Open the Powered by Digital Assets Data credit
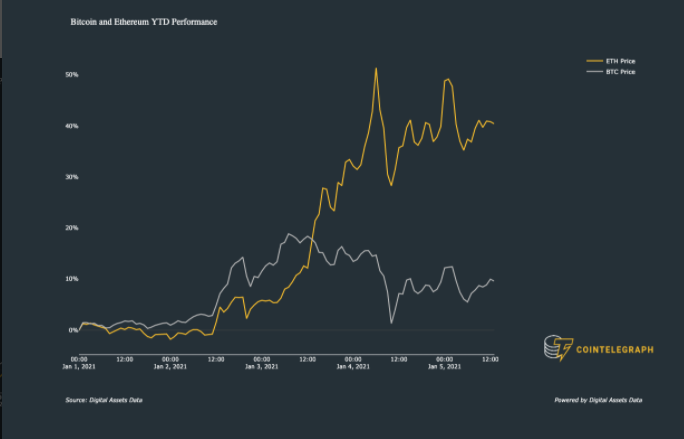Screen dimensions: 684x439 click(598, 400)
